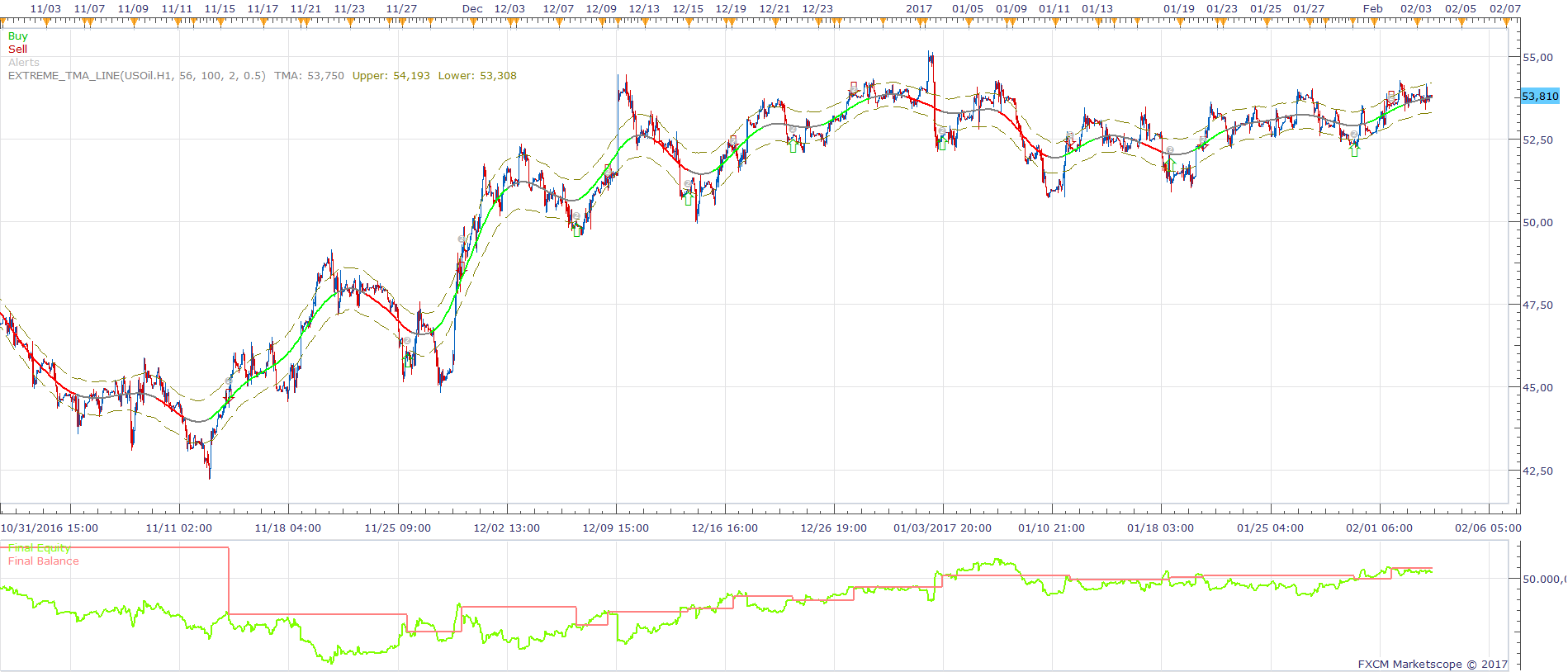Select the orange marker below Feb
The width and height of the screenshot is (1568, 672).
[x=1373, y=23]
